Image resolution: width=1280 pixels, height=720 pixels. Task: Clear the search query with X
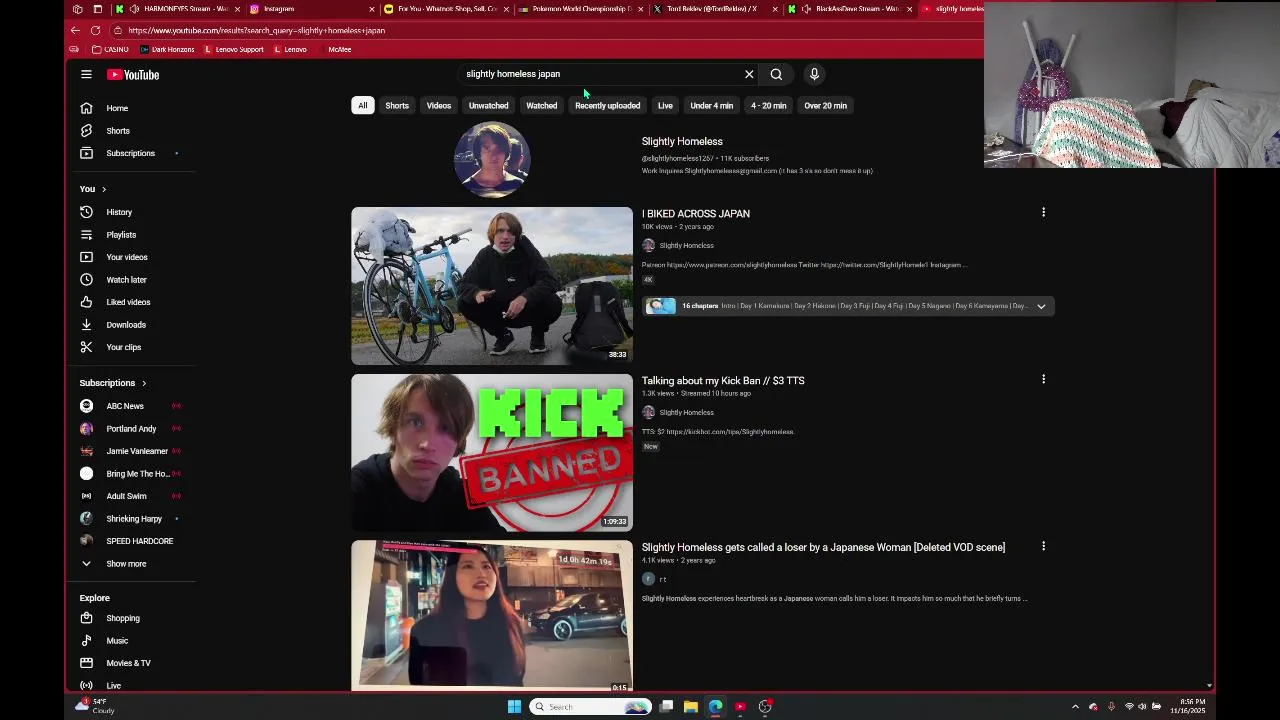pyautogui.click(x=749, y=74)
